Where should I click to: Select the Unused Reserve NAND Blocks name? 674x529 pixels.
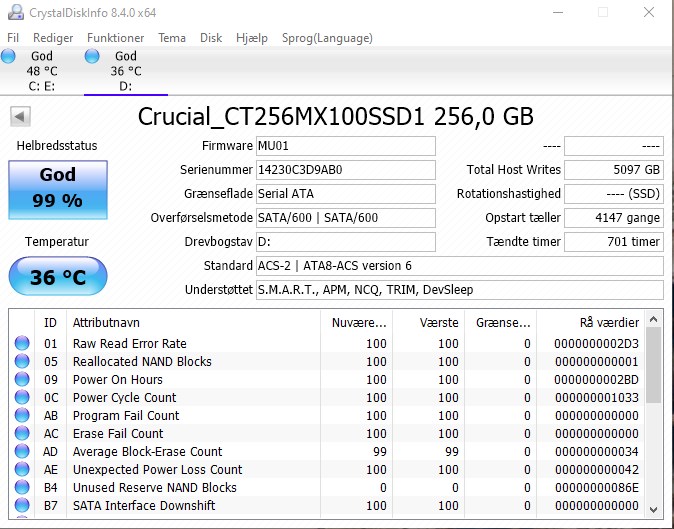click(154, 488)
